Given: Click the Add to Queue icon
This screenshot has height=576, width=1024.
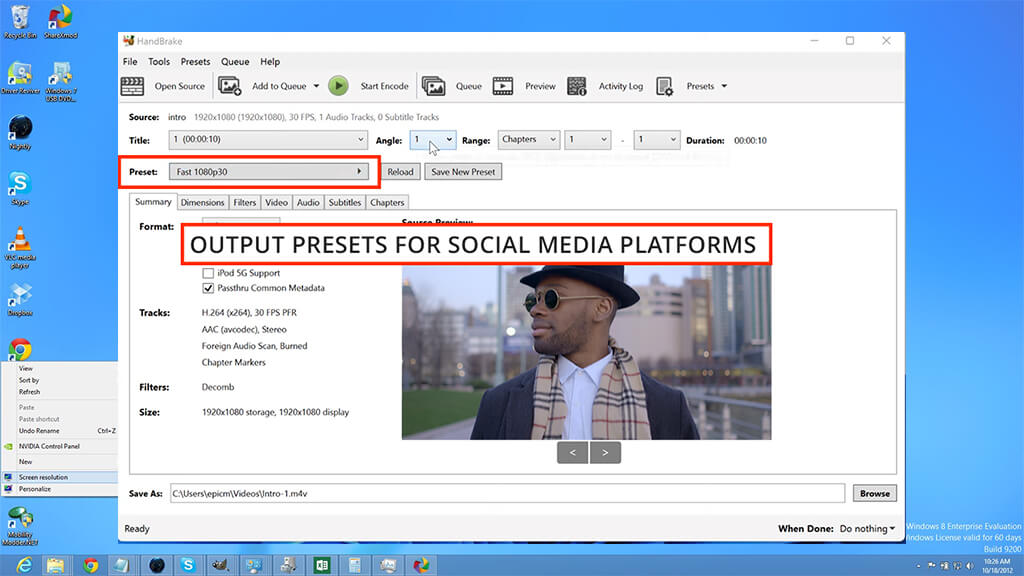Looking at the screenshot, I should [230, 87].
